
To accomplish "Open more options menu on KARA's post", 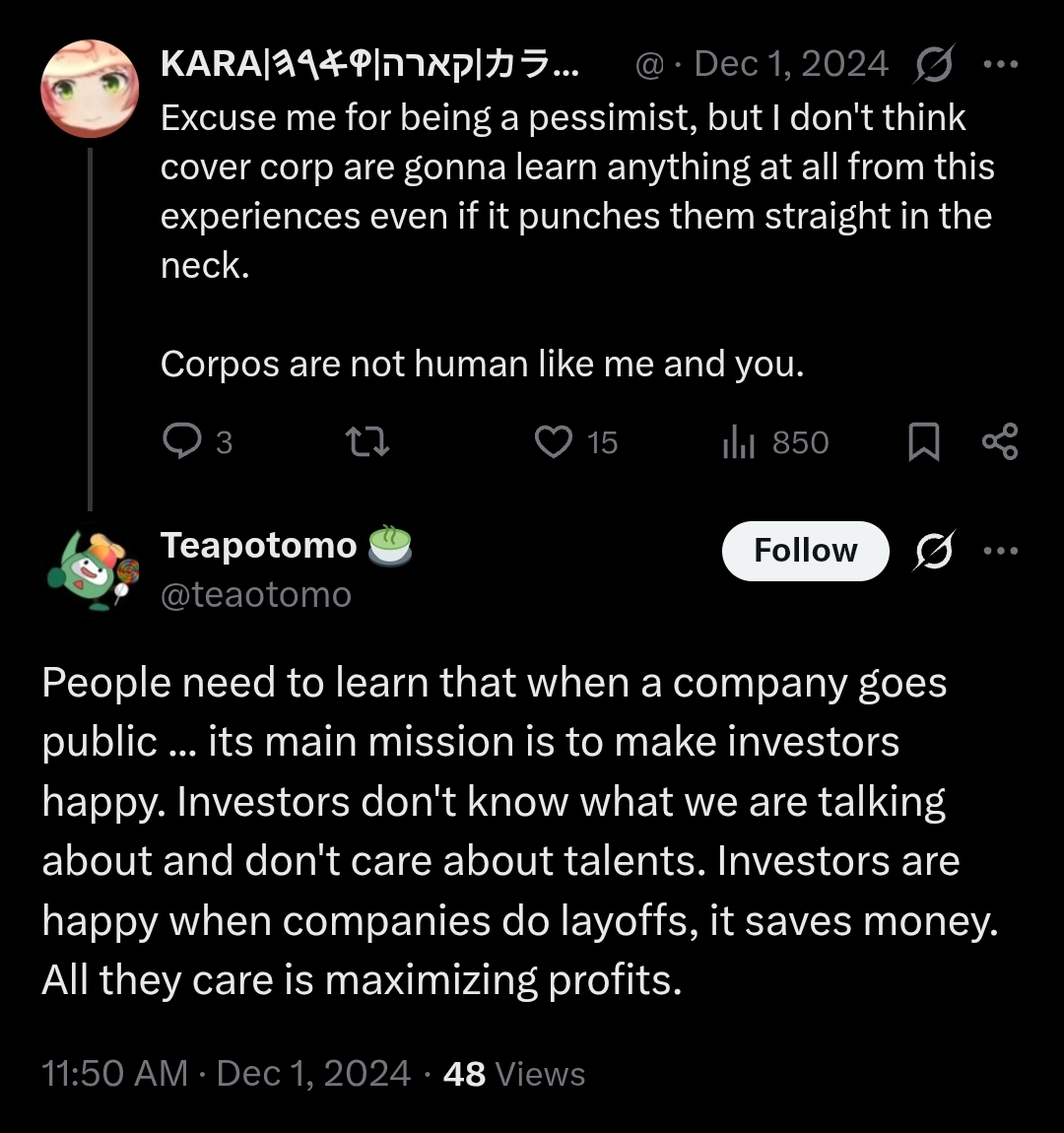I will [1001, 64].
